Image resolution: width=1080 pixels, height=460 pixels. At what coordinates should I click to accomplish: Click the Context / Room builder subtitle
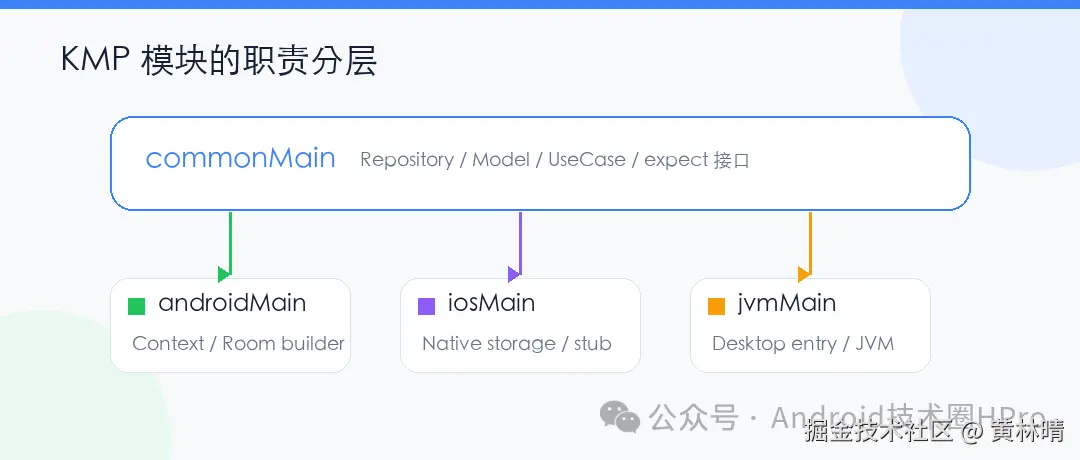click(238, 344)
